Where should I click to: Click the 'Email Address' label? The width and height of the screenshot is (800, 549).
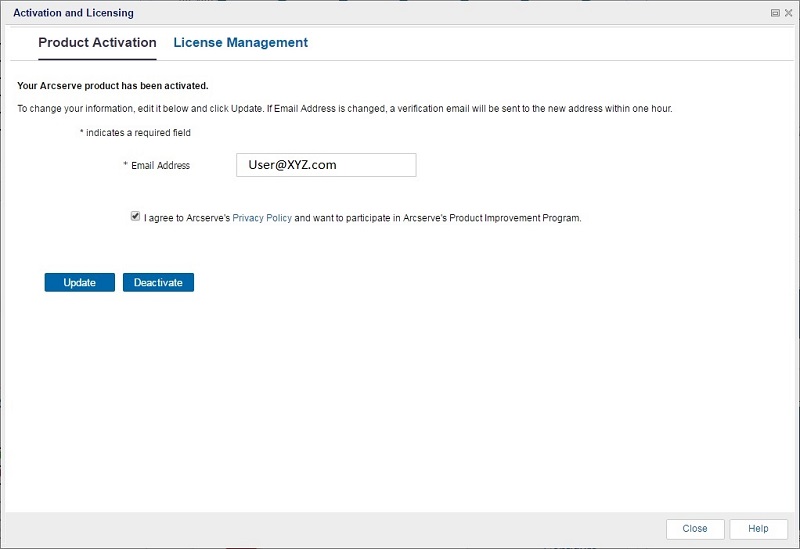coord(160,165)
